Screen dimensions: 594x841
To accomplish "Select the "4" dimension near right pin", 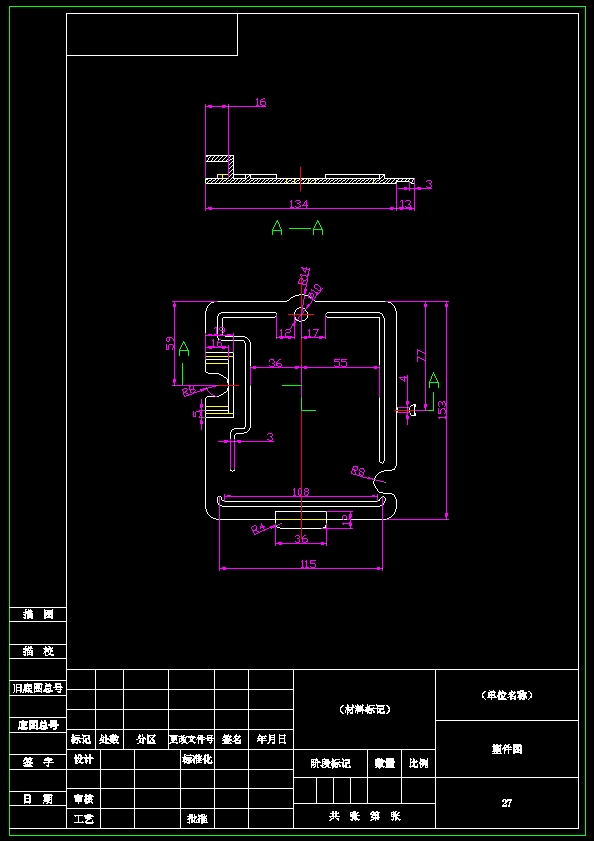I will point(404,380).
